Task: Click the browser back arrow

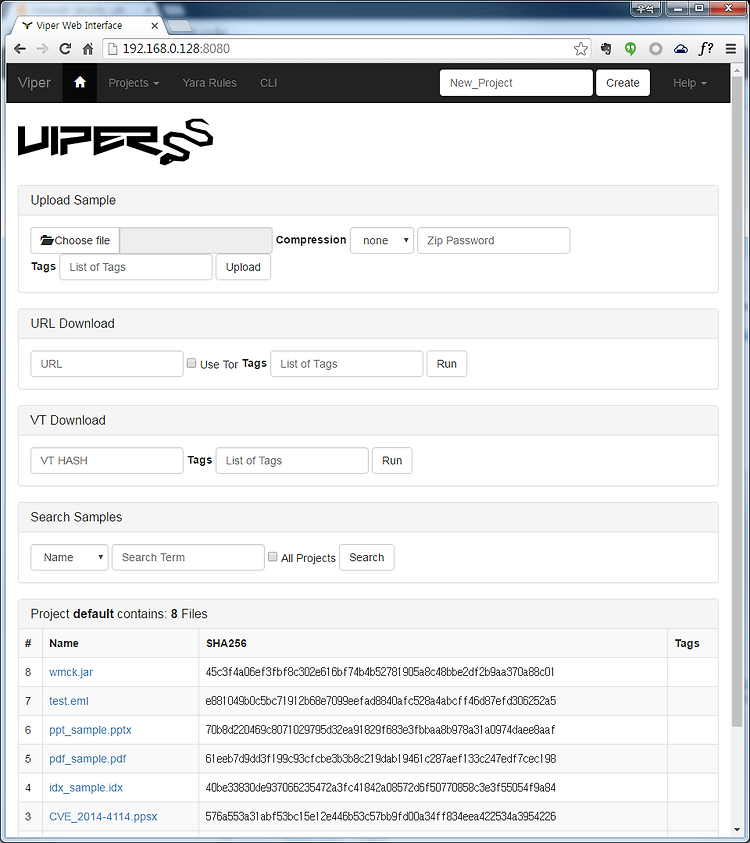Action: [x=20, y=49]
